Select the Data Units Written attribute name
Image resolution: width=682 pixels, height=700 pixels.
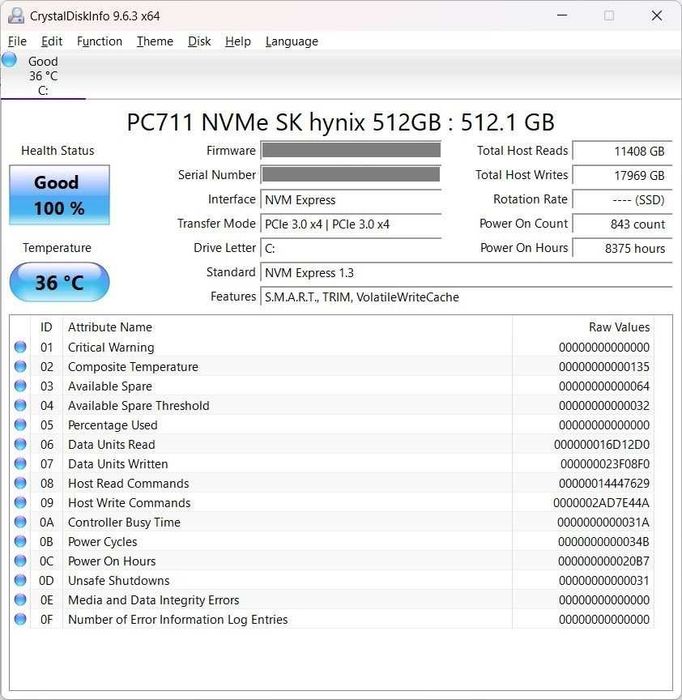pyautogui.click(x=118, y=464)
